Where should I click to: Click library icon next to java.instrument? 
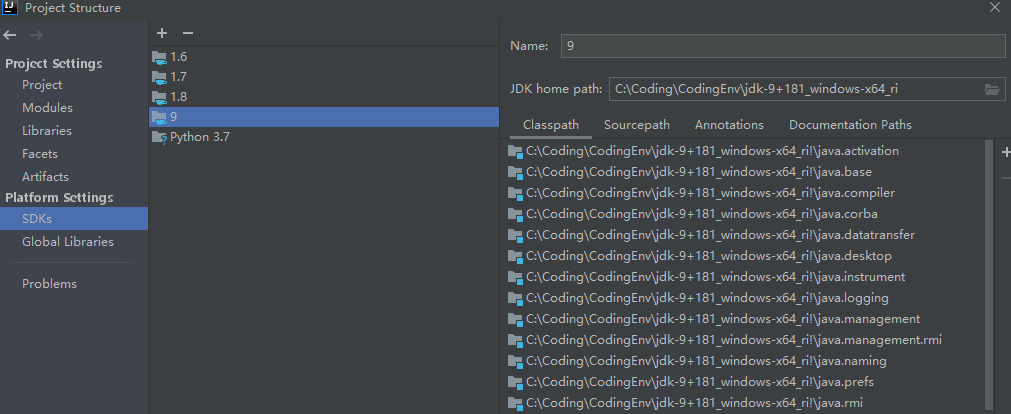click(515, 277)
